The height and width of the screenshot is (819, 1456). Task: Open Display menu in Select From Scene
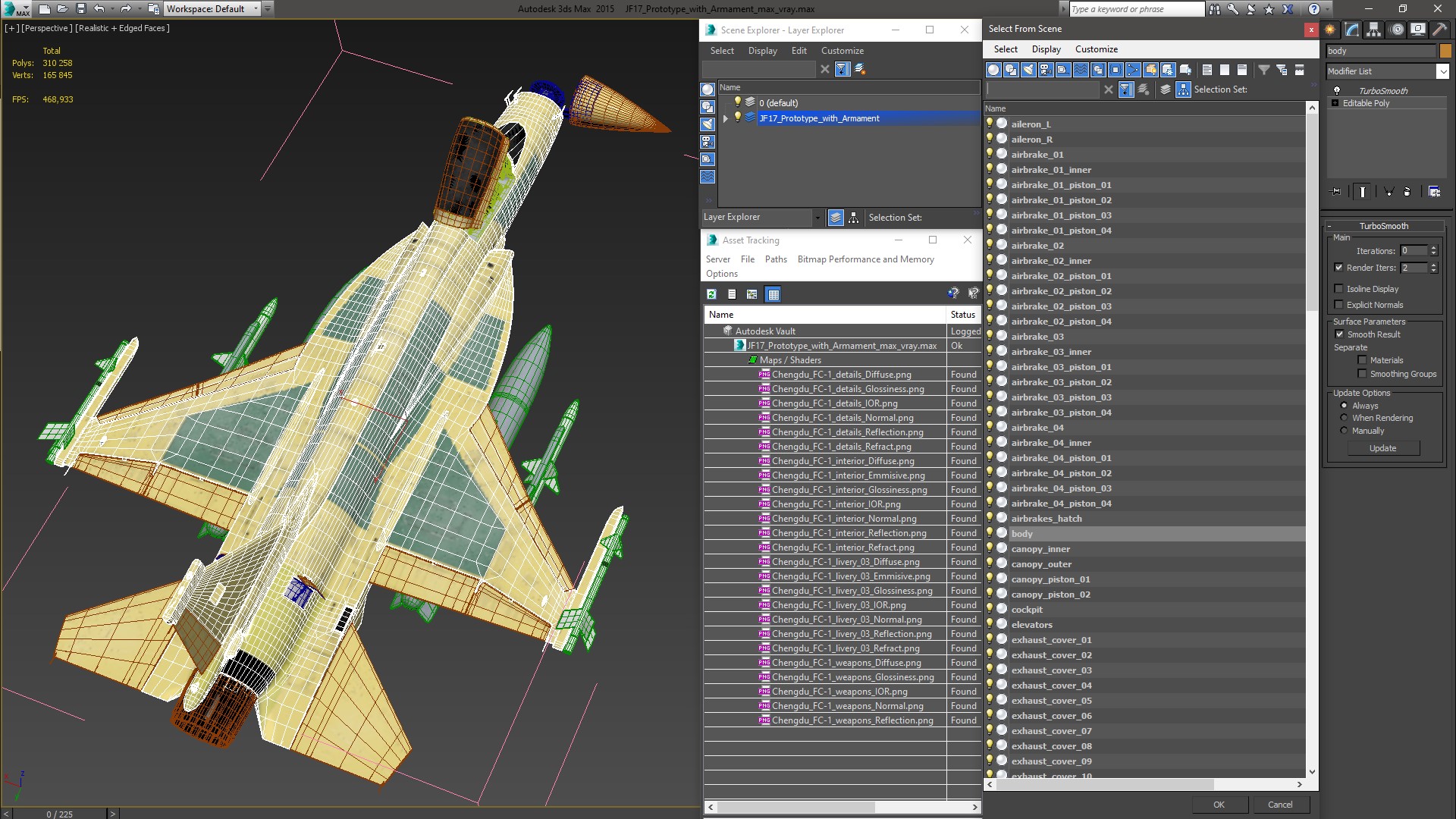pyautogui.click(x=1046, y=49)
